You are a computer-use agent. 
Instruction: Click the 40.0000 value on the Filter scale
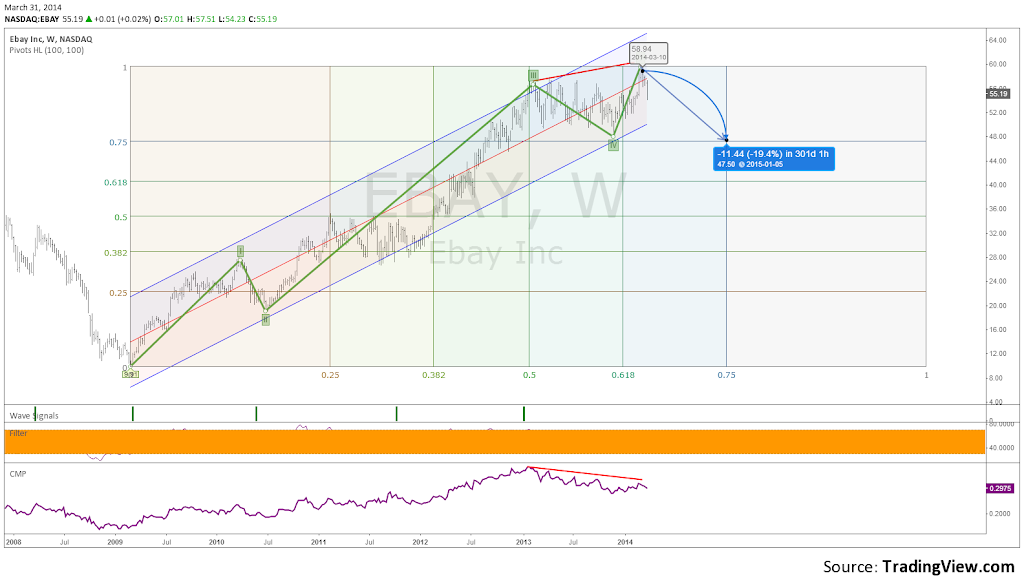coord(999,448)
